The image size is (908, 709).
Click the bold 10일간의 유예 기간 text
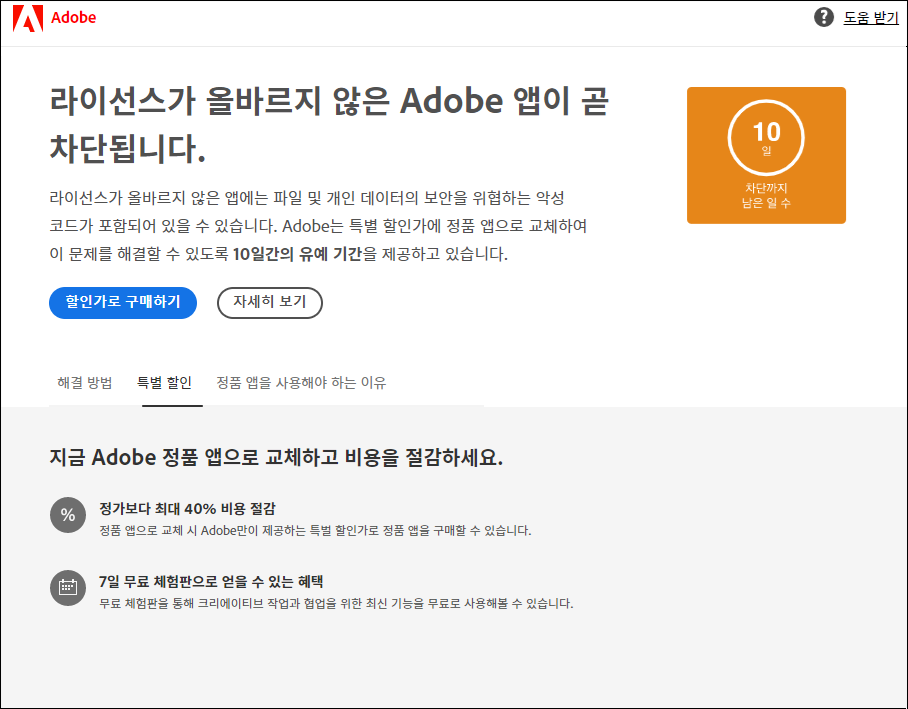point(297,254)
